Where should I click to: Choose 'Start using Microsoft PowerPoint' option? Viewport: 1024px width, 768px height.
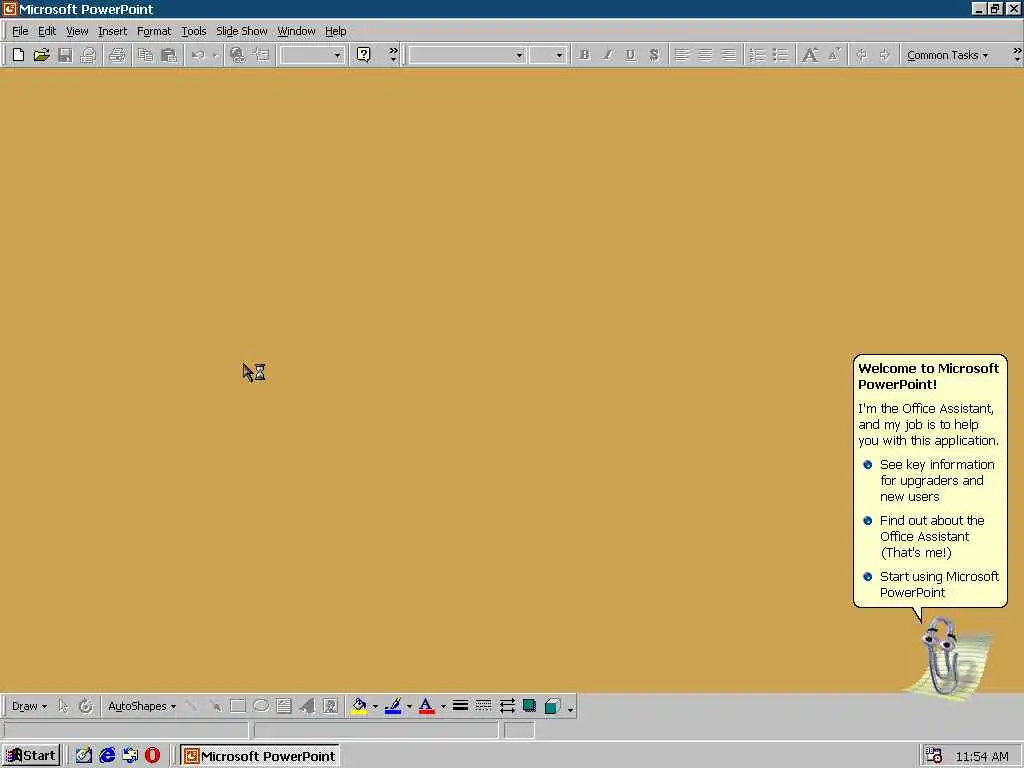(931, 584)
